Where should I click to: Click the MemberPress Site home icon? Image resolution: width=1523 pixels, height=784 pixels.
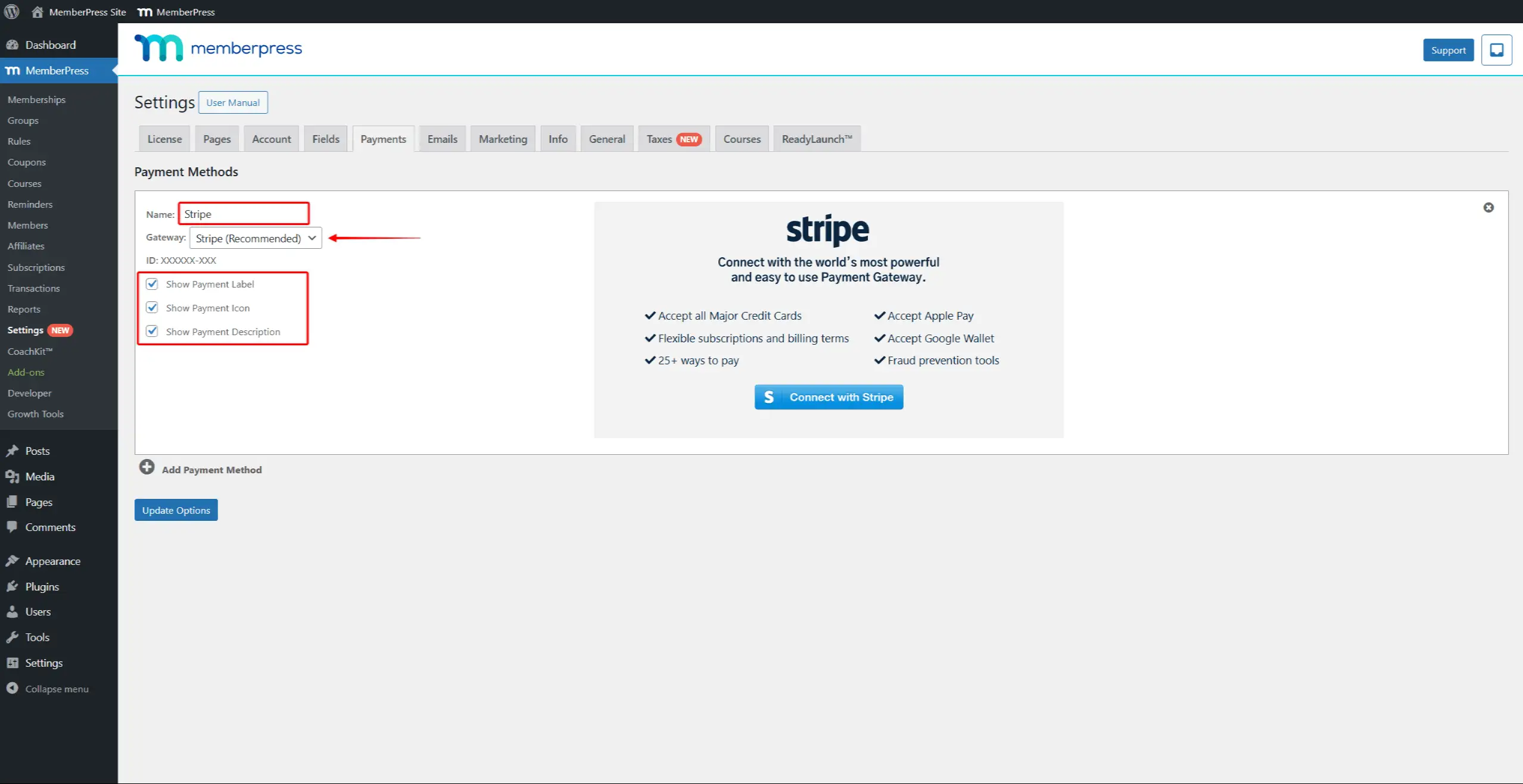pyautogui.click(x=38, y=11)
